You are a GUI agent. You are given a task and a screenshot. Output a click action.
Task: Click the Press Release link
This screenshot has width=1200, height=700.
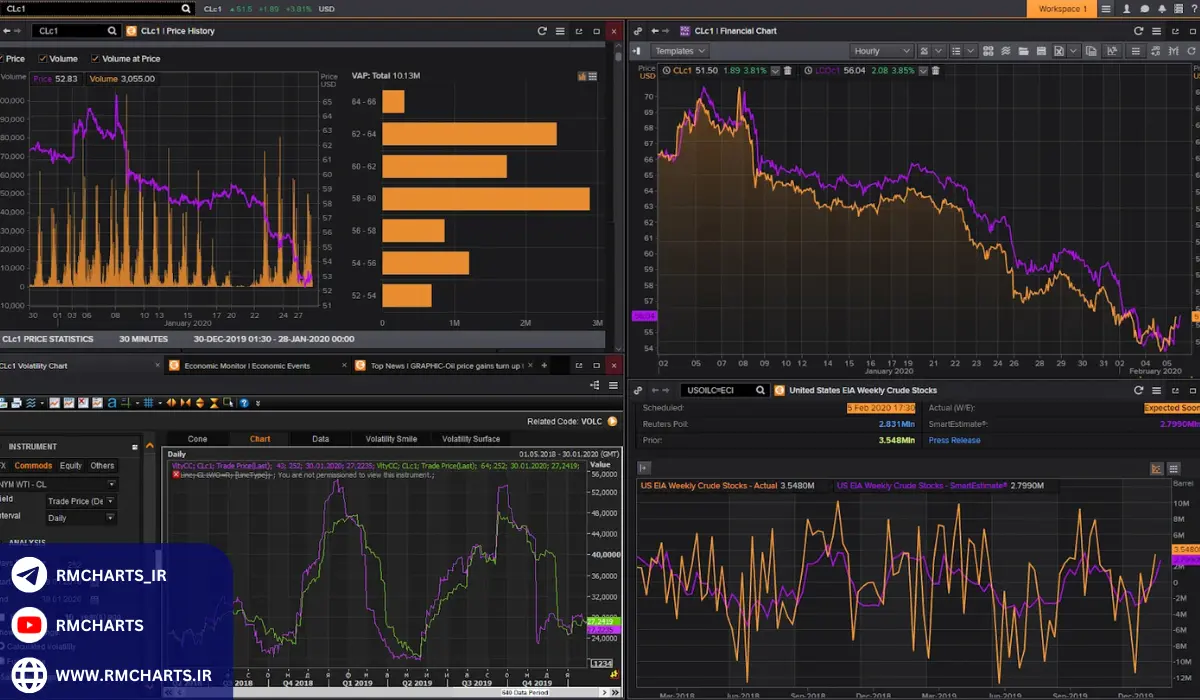pyautogui.click(x=954, y=440)
